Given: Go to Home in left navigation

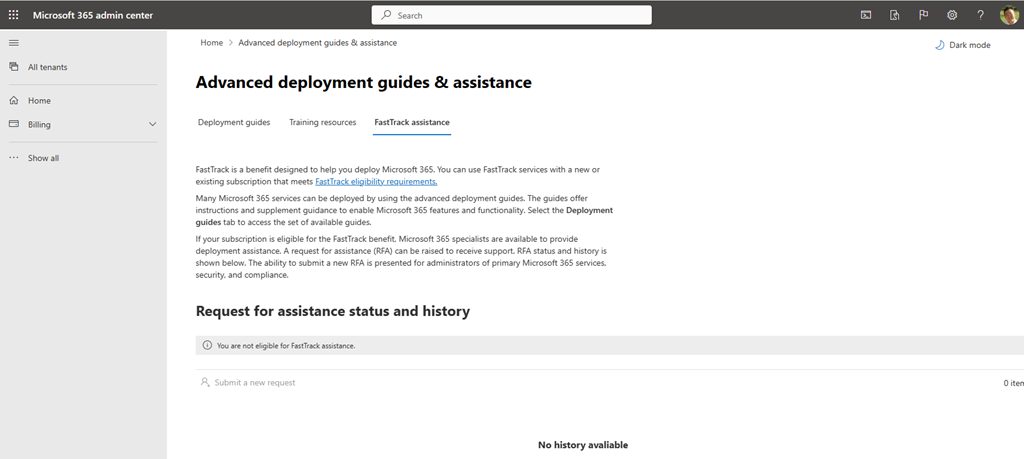Looking at the screenshot, I should [x=39, y=101].
